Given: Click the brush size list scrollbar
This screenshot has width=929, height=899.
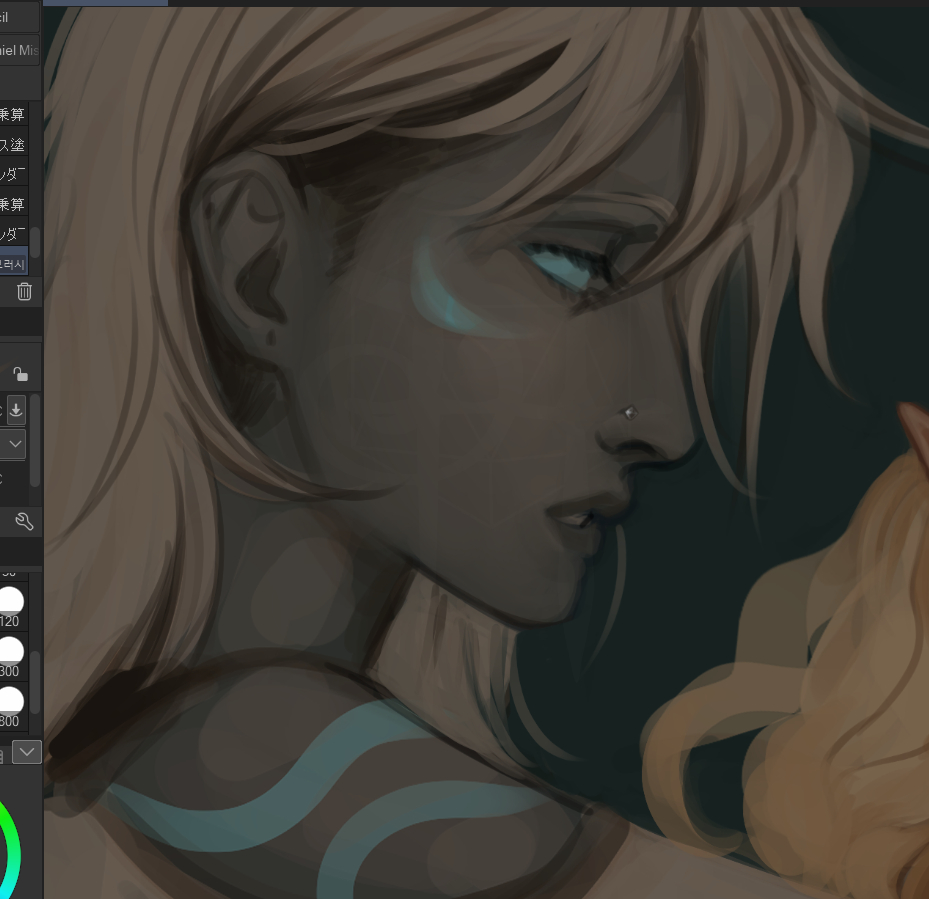Looking at the screenshot, I should click(x=36, y=680).
